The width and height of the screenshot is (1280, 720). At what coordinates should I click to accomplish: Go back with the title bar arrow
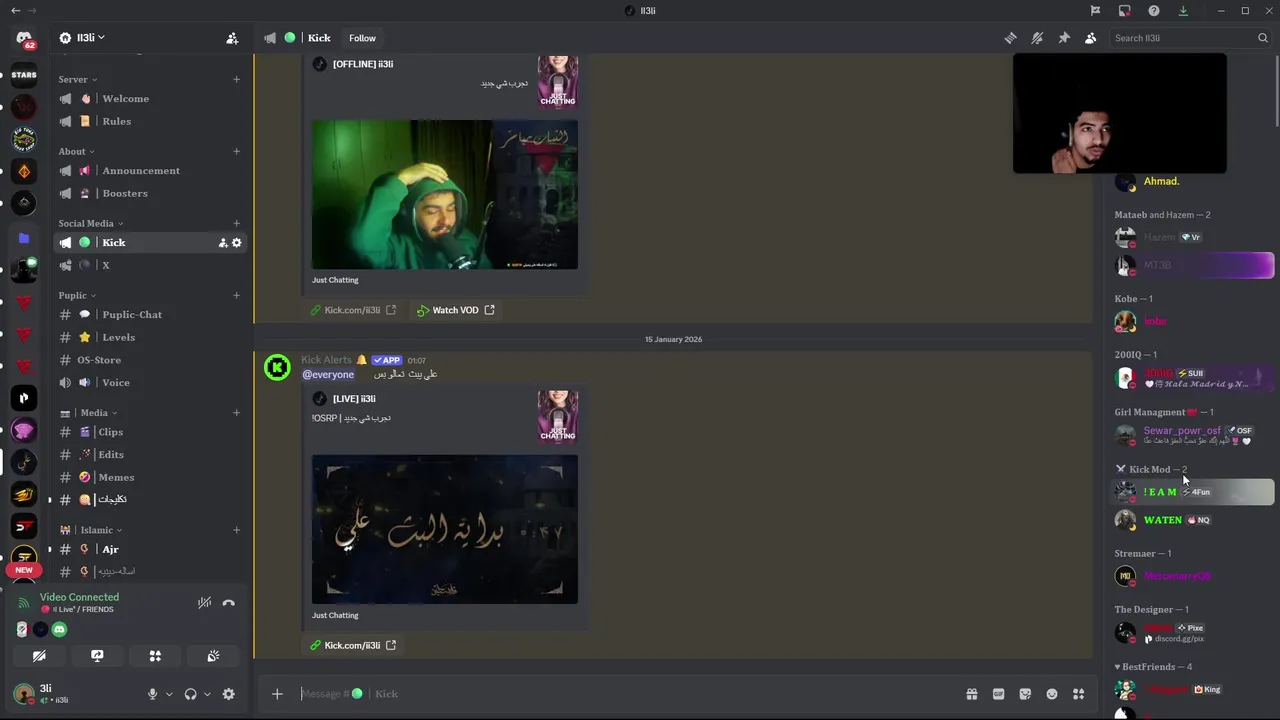(15, 11)
